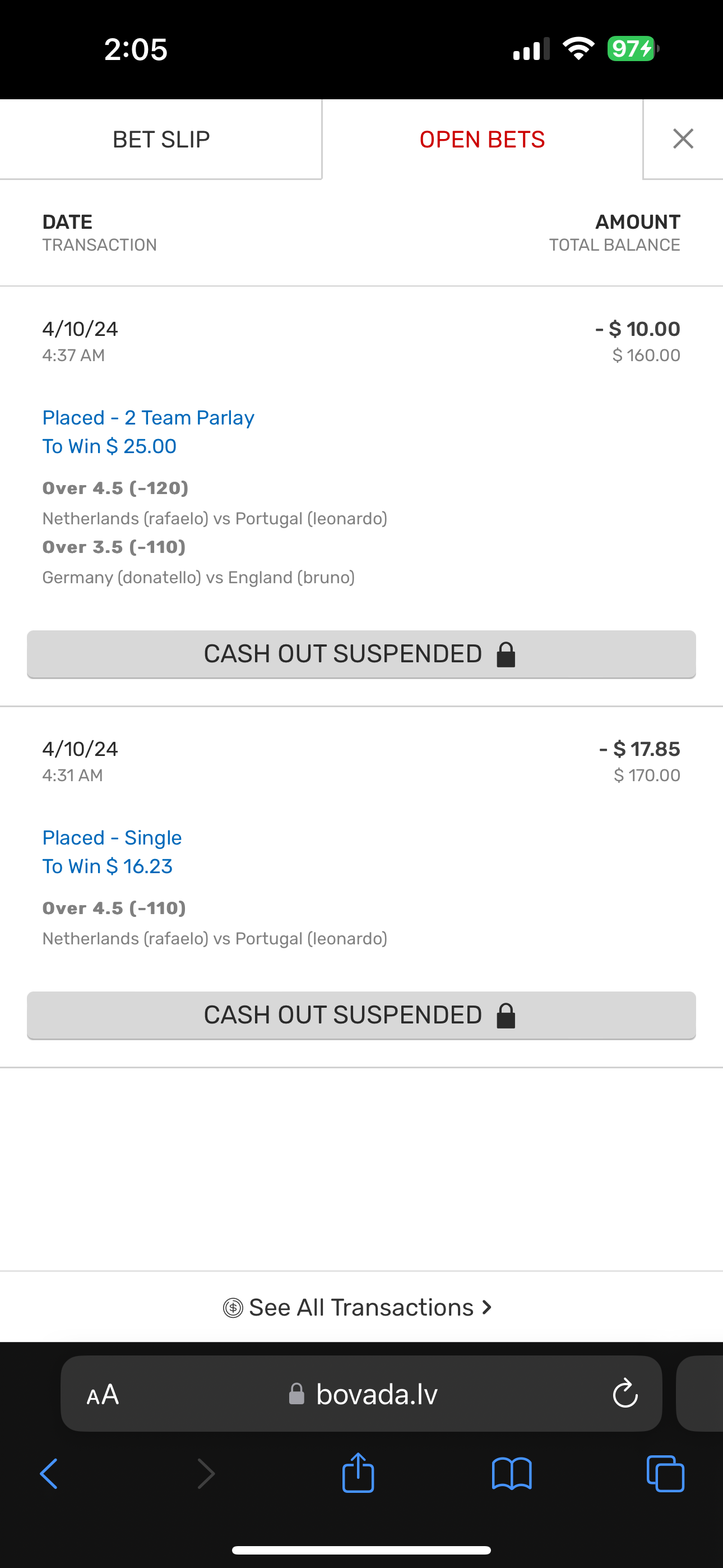723x1568 pixels.
Task: Tap the lock icon on parlay cash out
Action: click(x=506, y=654)
